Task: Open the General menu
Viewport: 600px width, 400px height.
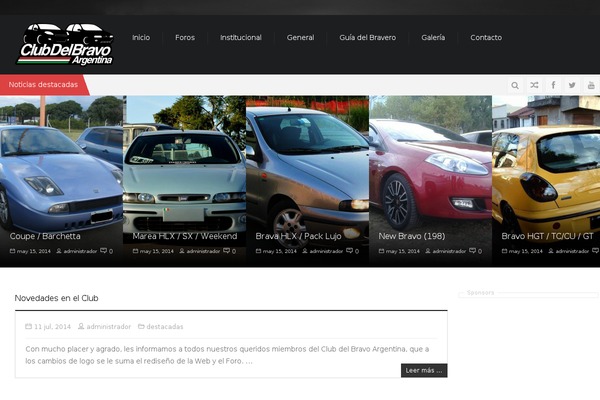Action: (300, 38)
